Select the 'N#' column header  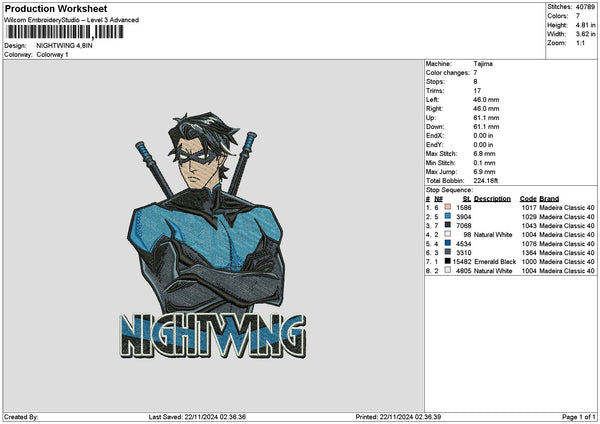tap(439, 199)
